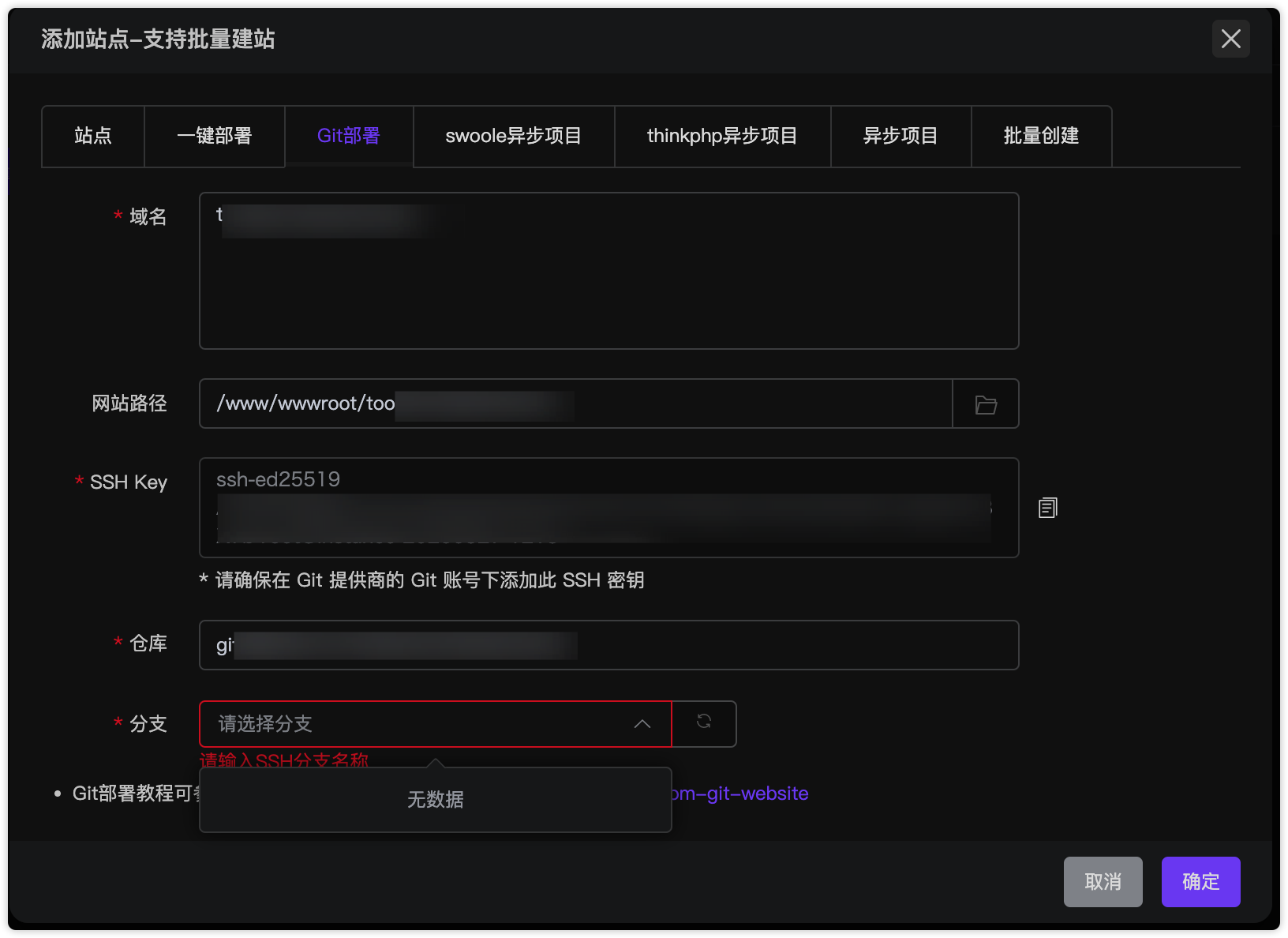Copy the SSH key with copy icon

1047,508
